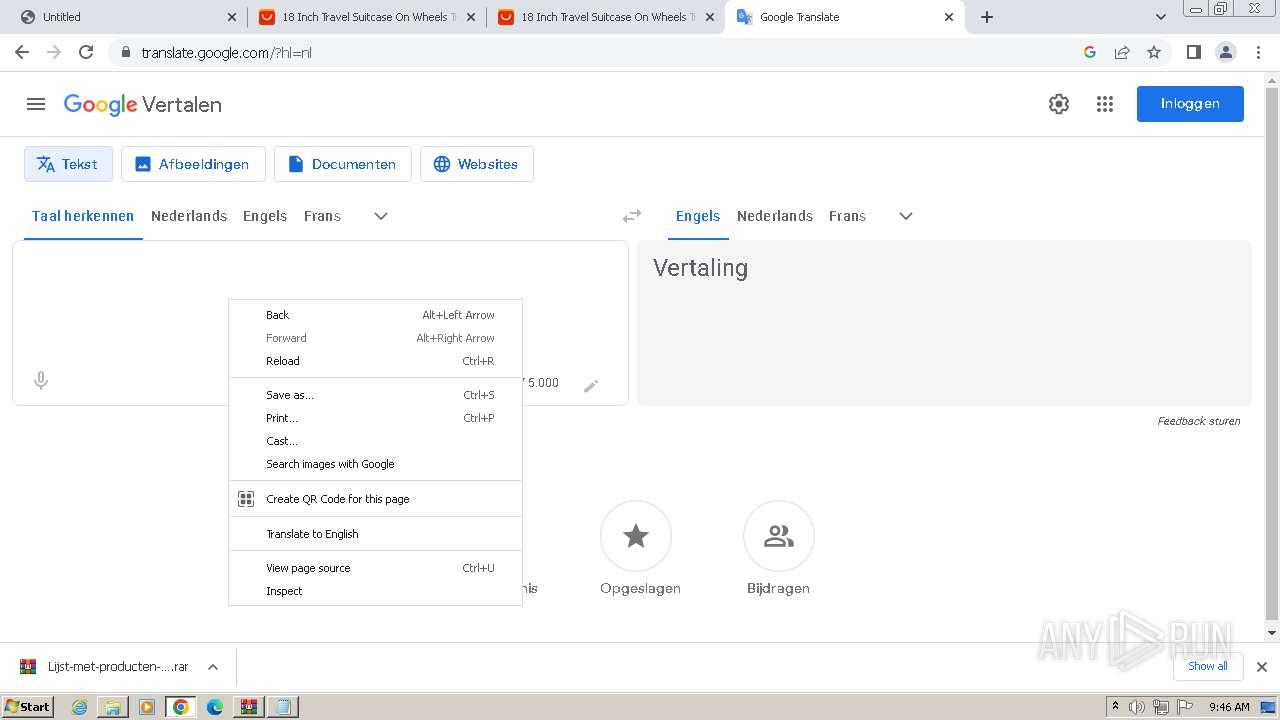Screen dimensions: 1280x720
Task: Close the downloads bar
Action: (x=1262, y=667)
